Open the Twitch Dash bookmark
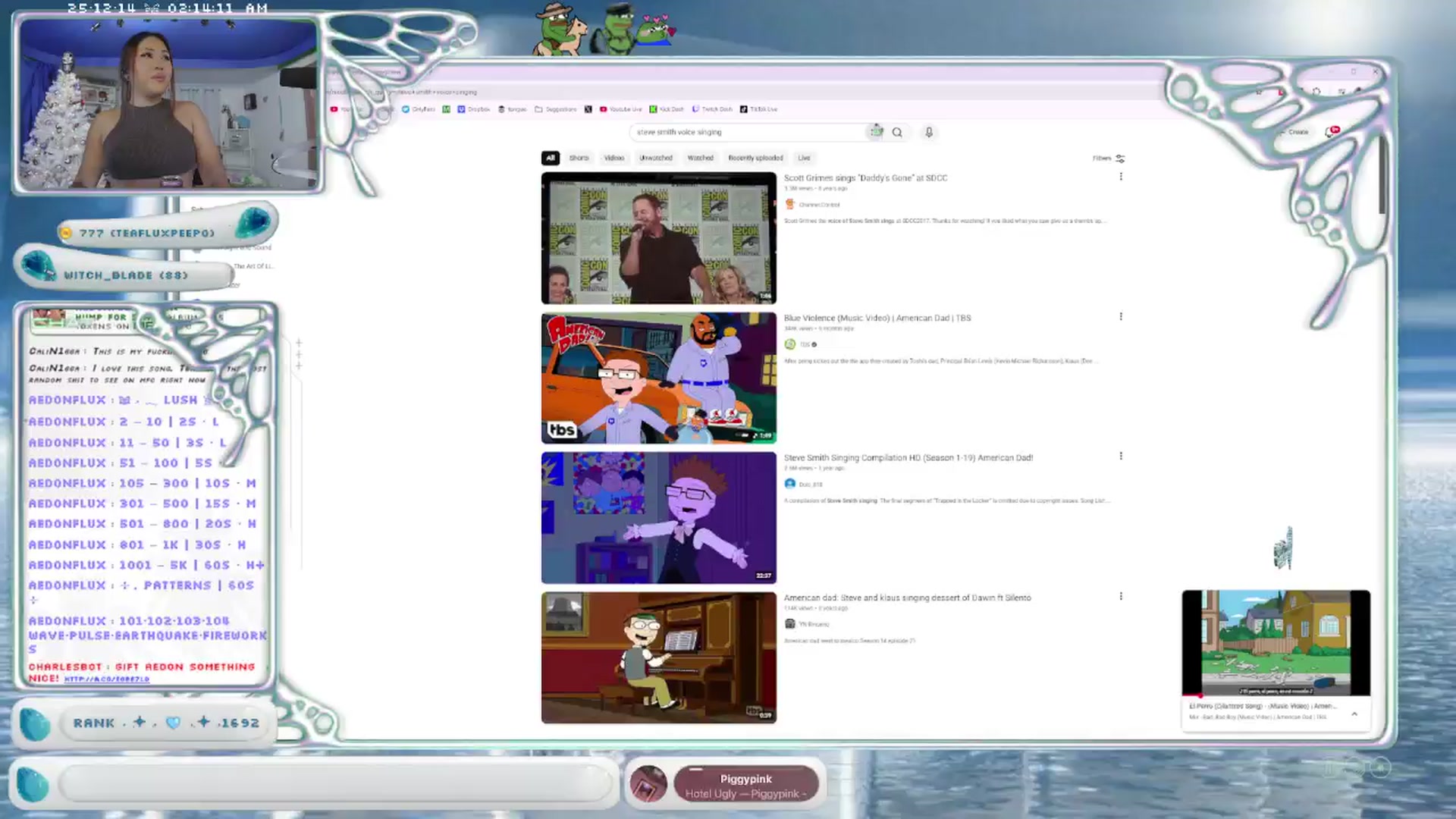This screenshot has height=819, width=1456. click(713, 109)
